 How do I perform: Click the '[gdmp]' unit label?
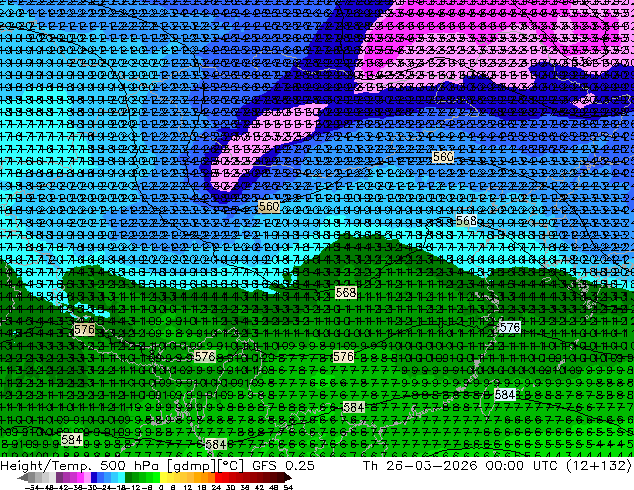[191, 466]
